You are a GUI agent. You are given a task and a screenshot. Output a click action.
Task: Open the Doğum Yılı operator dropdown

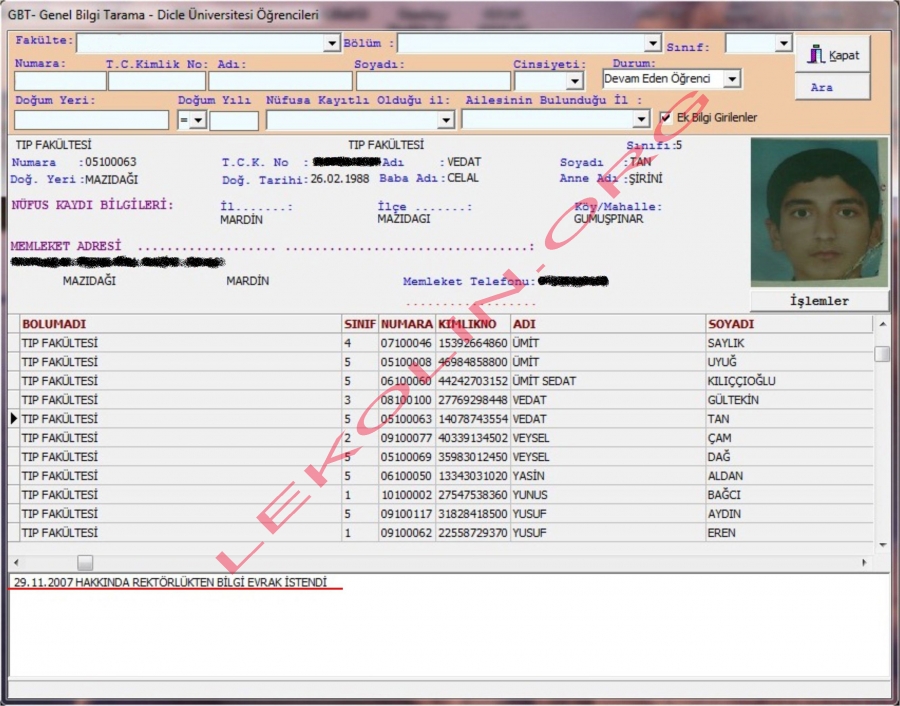198,121
